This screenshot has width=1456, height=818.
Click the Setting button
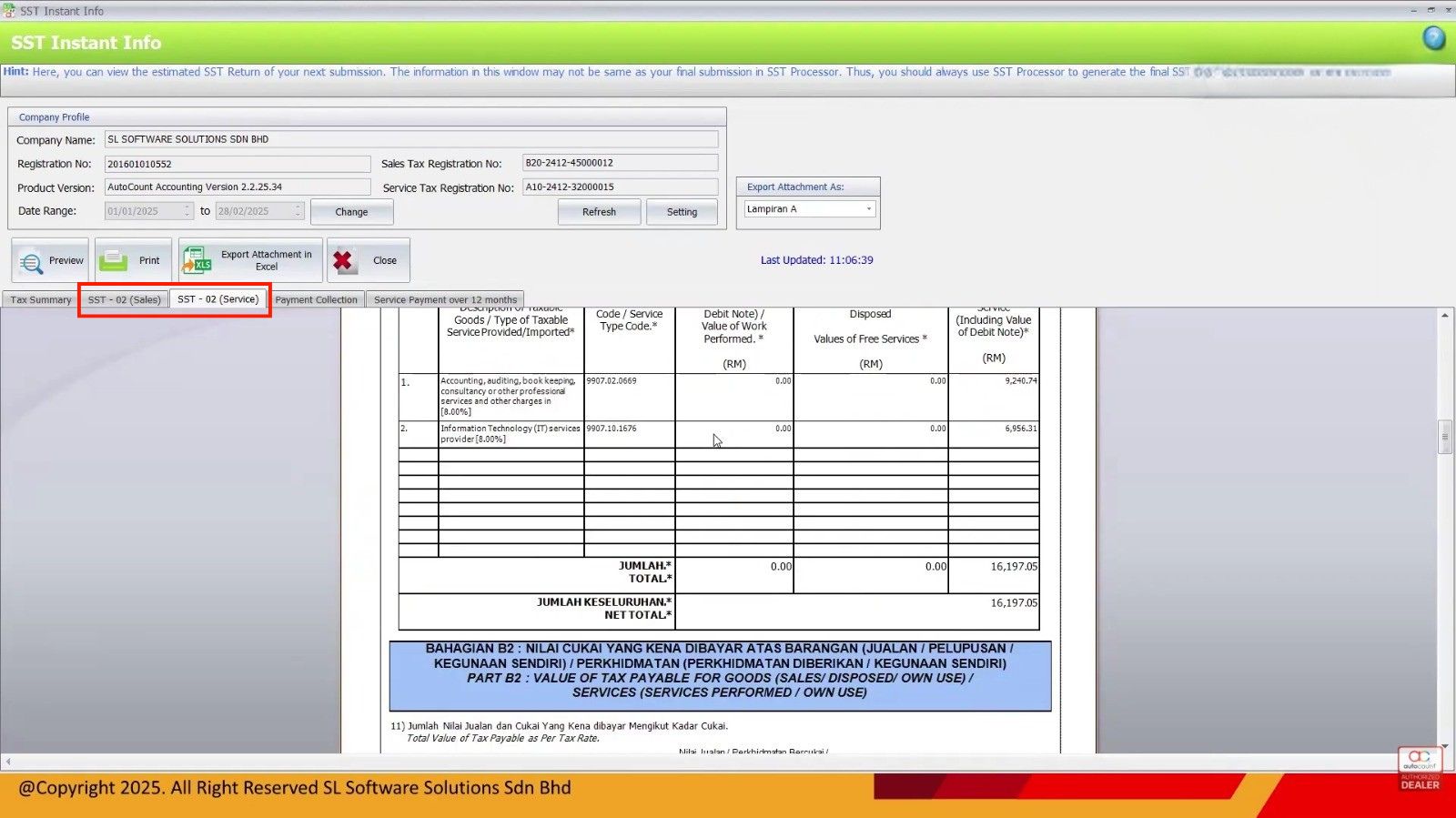pos(682,212)
